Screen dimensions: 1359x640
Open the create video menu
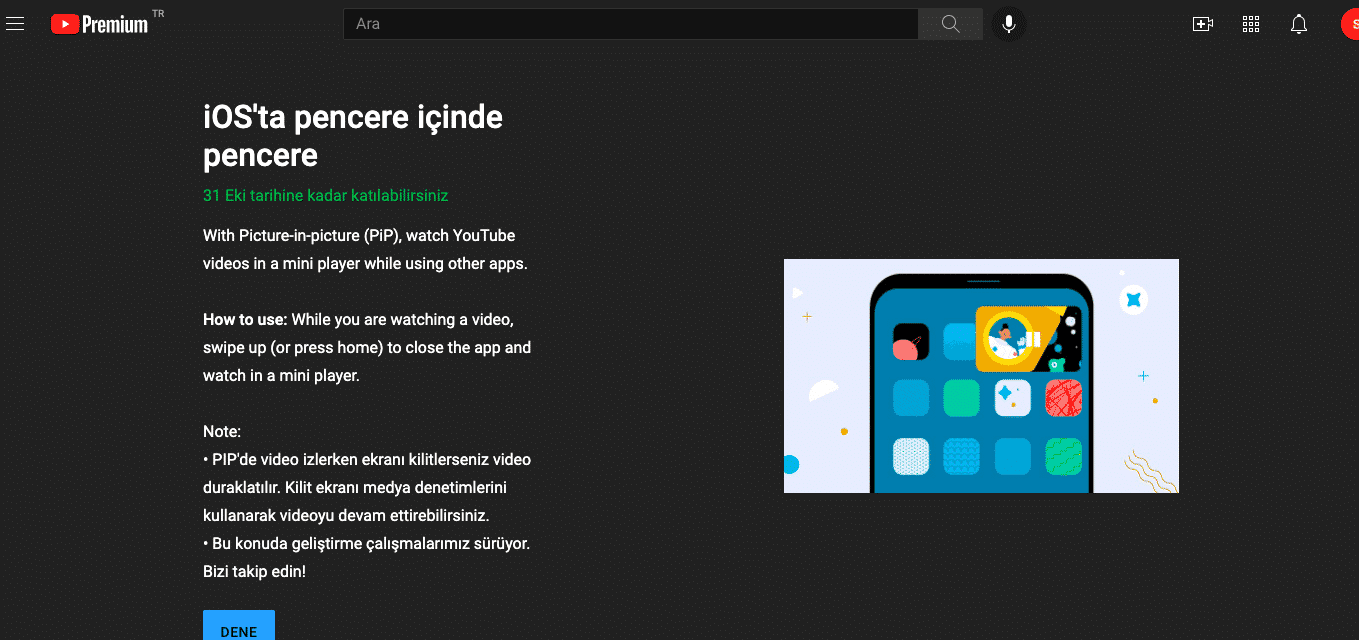(x=1203, y=24)
